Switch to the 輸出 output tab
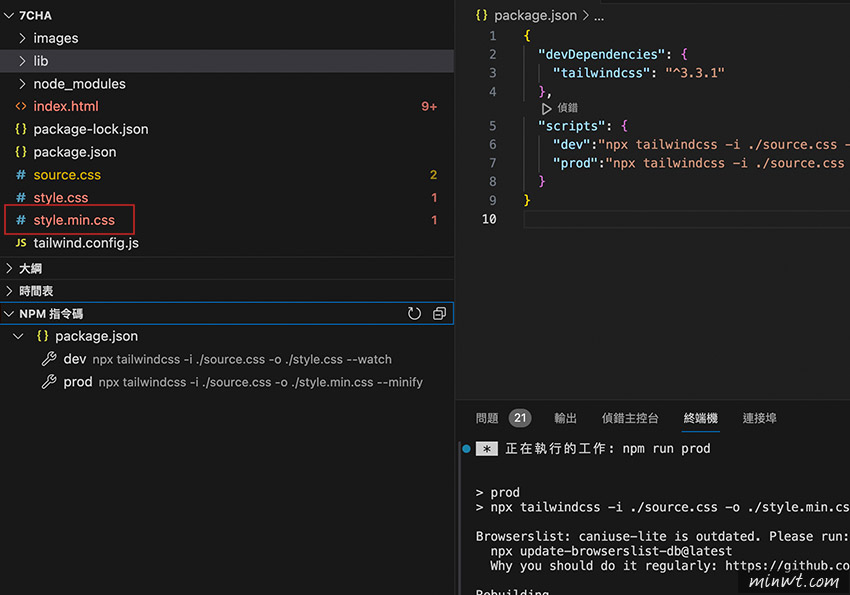The height and width of the screenshot is (595, 850). (x=565, y=418)
